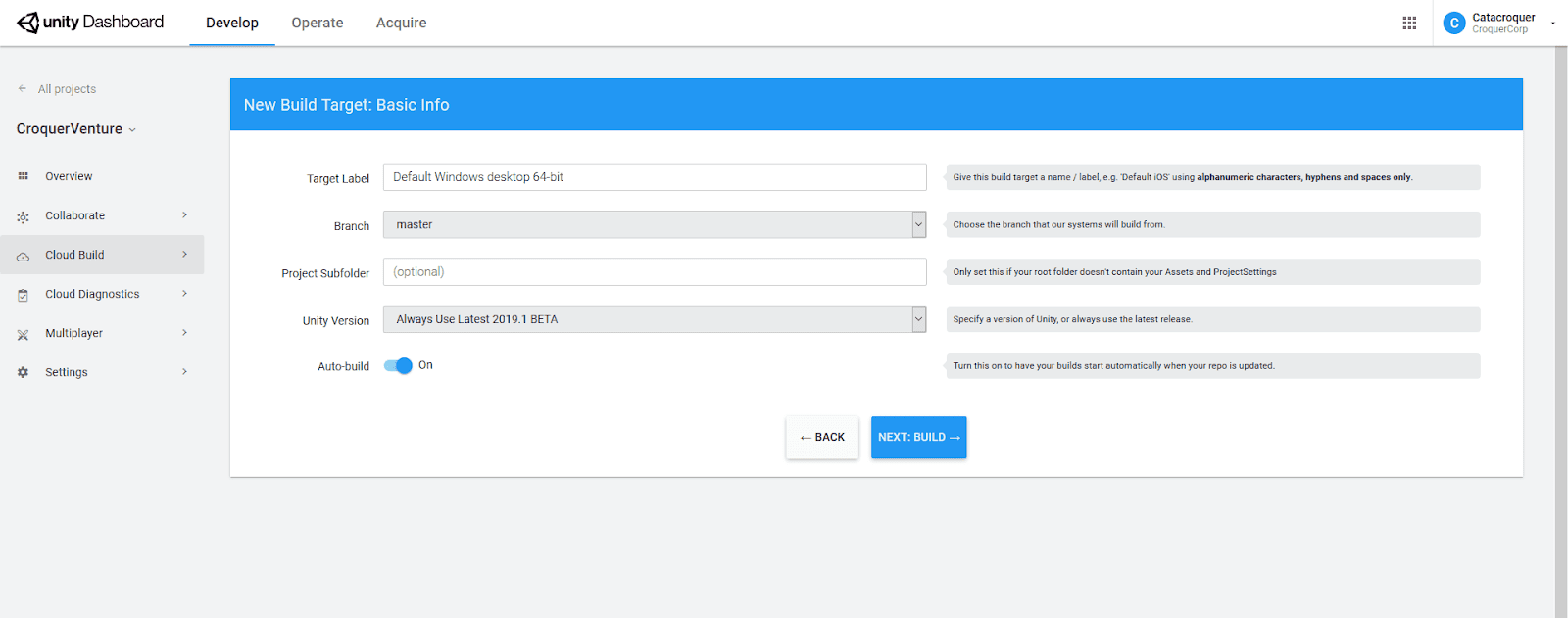The image size is (1568, 618).
Task: Click the BACK button
Action: tap(822, 438)
